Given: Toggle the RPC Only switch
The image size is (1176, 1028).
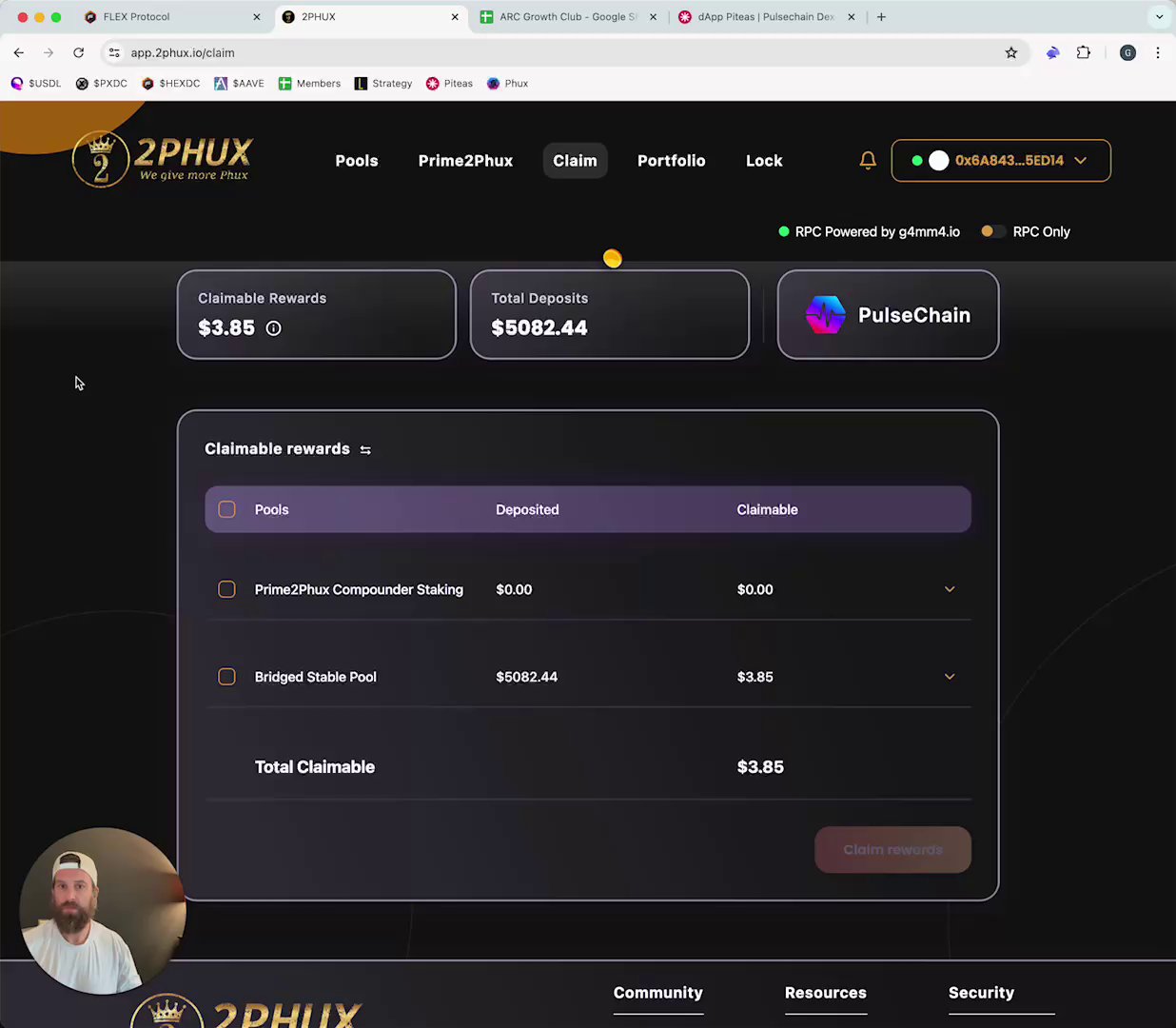Looking at the screenshot, I should point(992,231).
